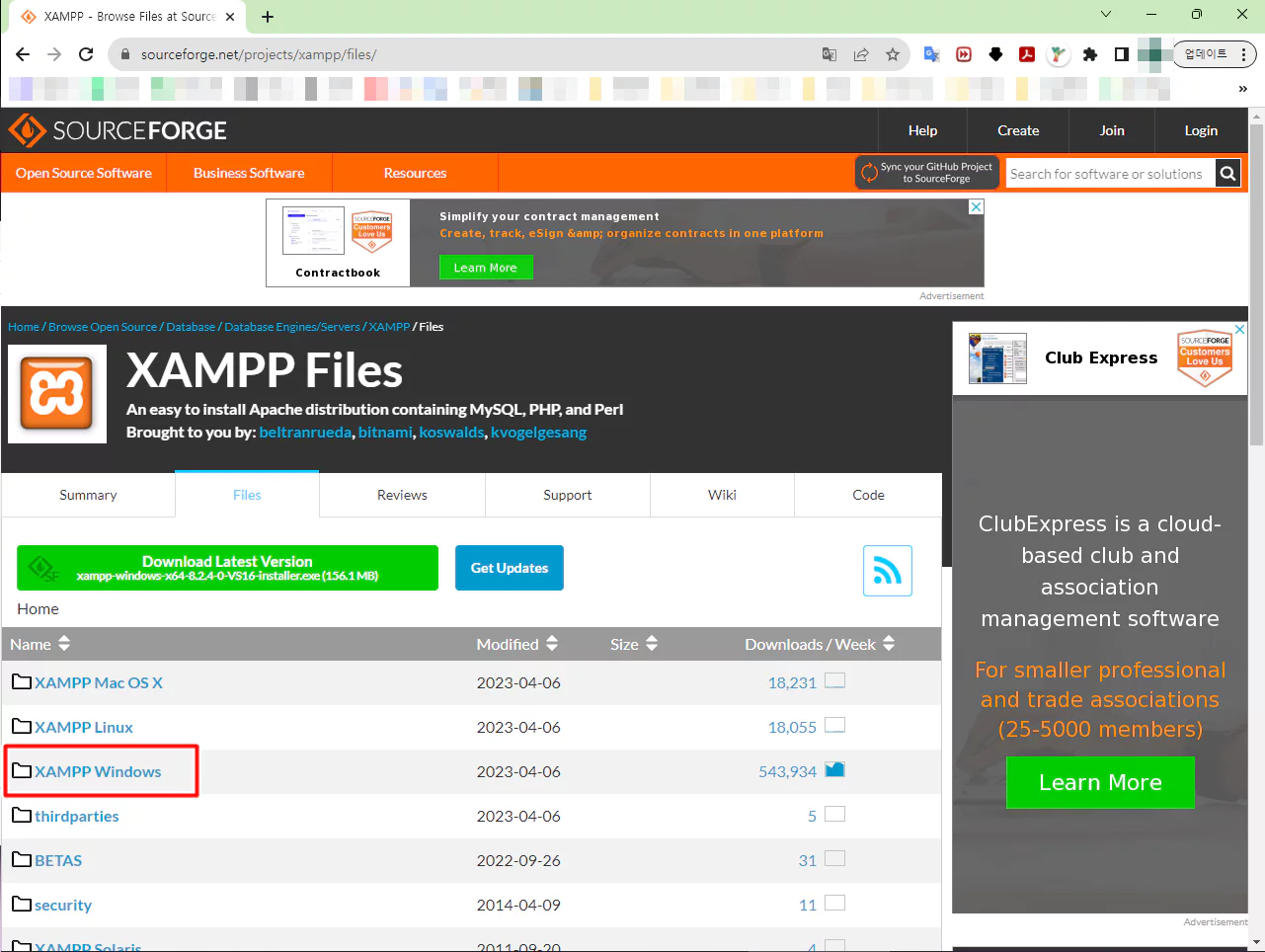
Task: Click the site lock icon in address bar
Action: pos(124,54)
